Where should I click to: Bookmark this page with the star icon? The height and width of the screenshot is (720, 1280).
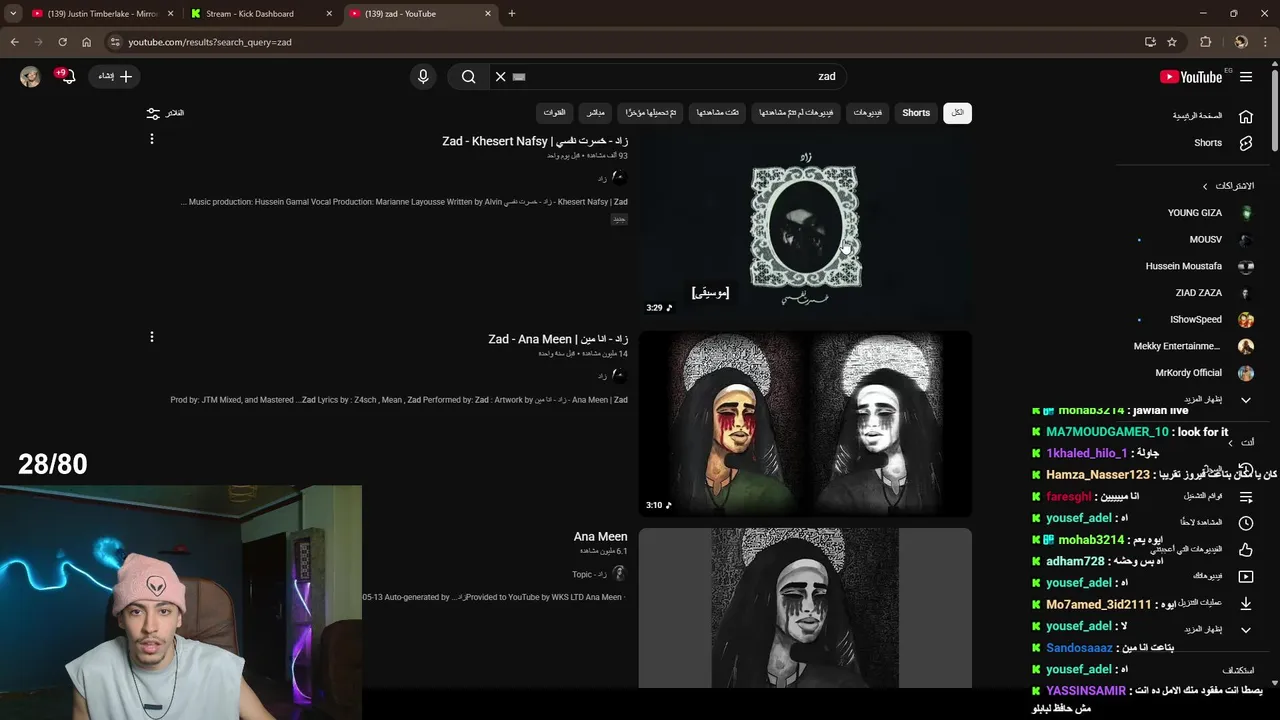1172,42
